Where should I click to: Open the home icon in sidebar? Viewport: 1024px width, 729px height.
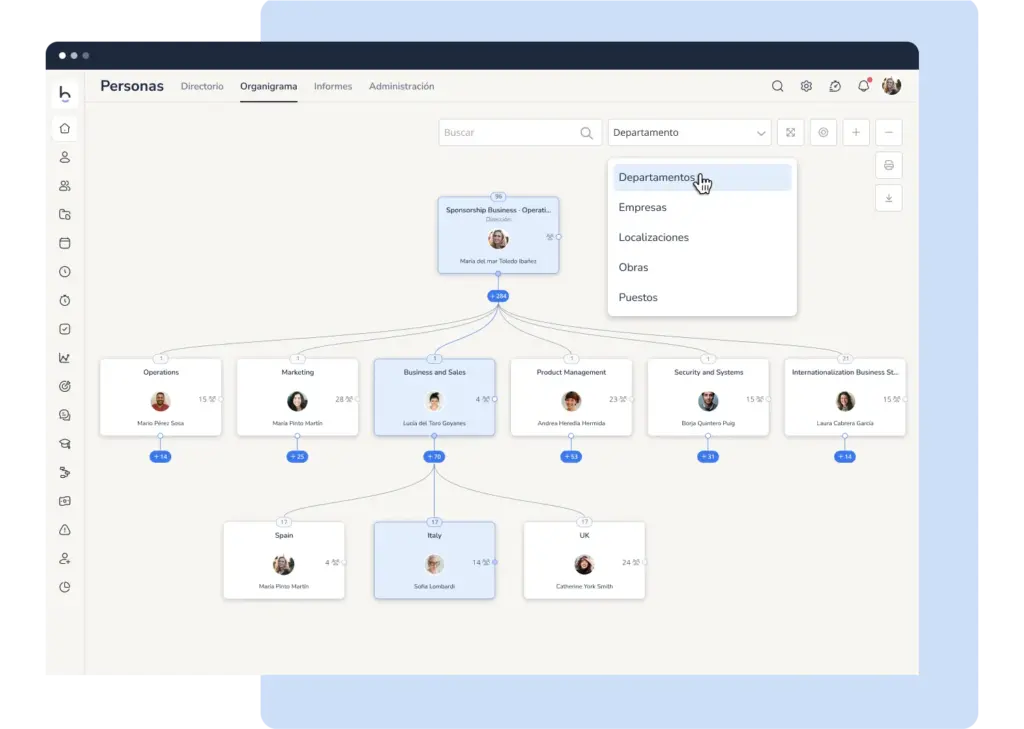point(65,129)
